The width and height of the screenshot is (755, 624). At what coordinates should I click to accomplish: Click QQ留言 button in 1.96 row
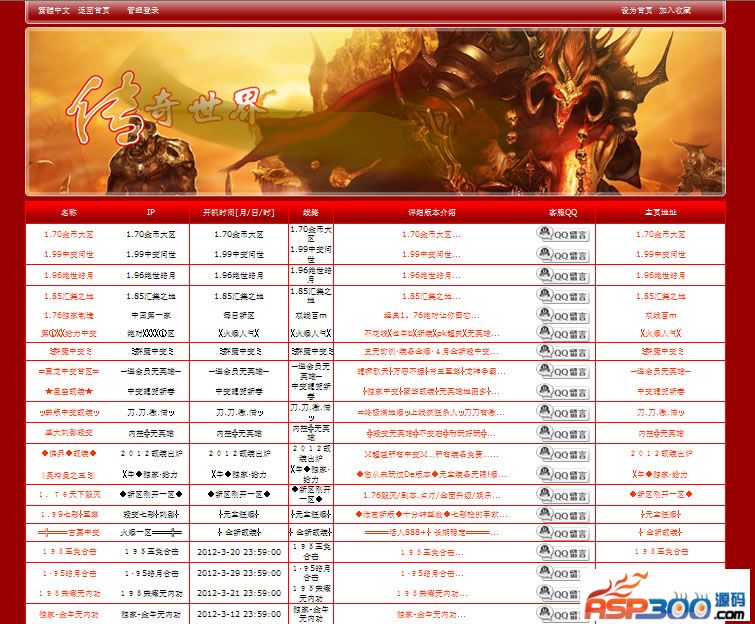click(562, 275)
